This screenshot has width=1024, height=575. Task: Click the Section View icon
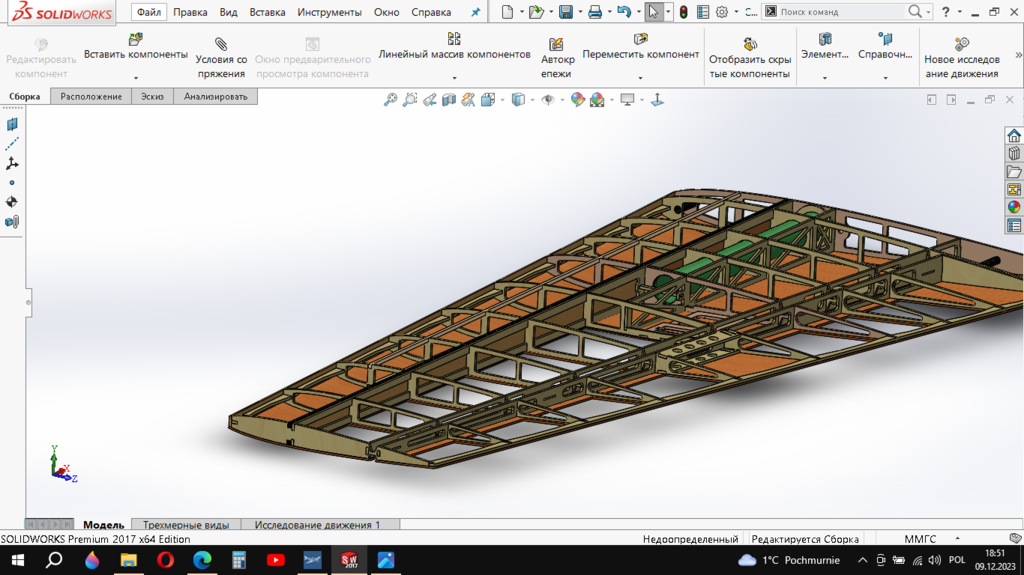(449, 99)
